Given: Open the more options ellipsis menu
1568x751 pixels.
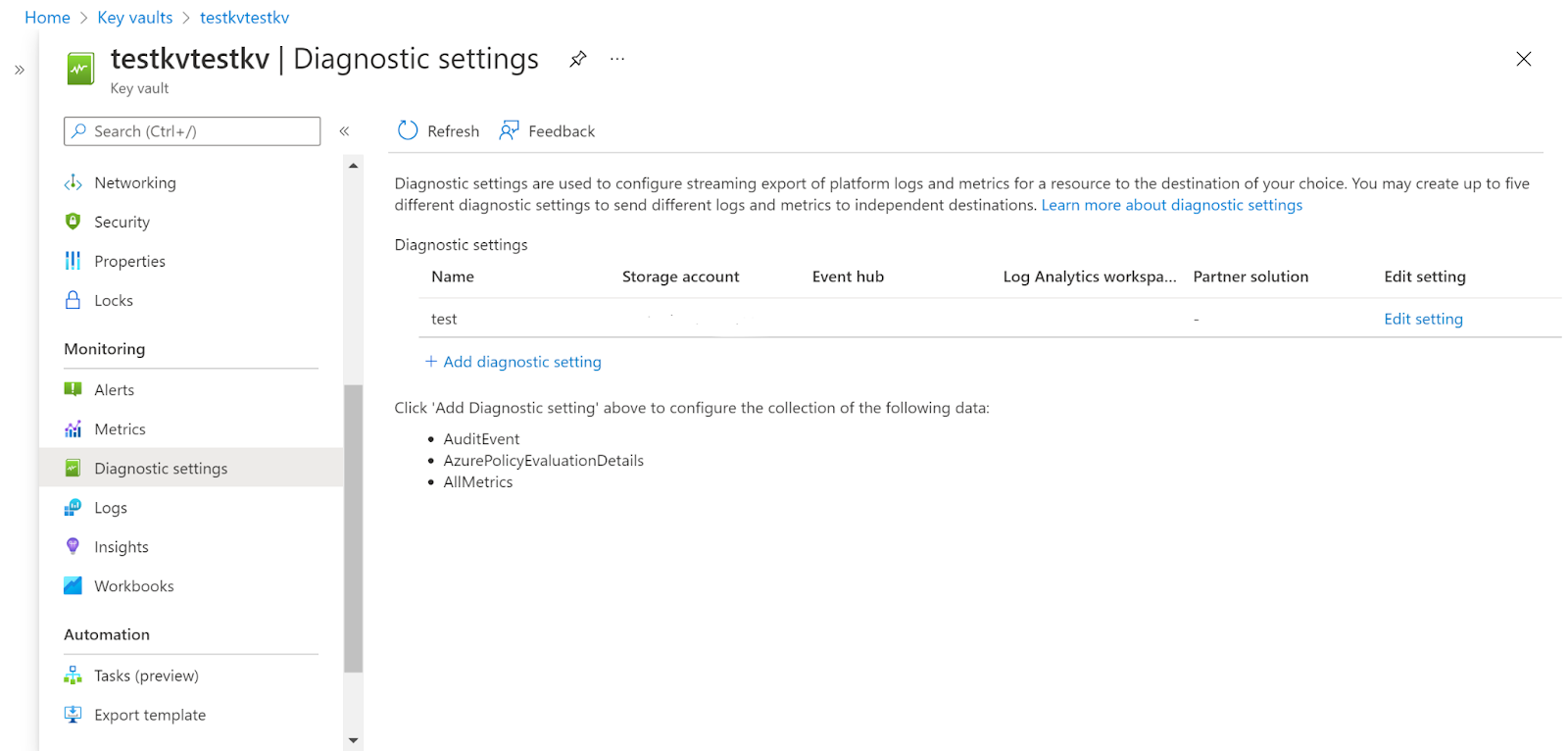Looking at the screenshot, I should tap(617, 59).
